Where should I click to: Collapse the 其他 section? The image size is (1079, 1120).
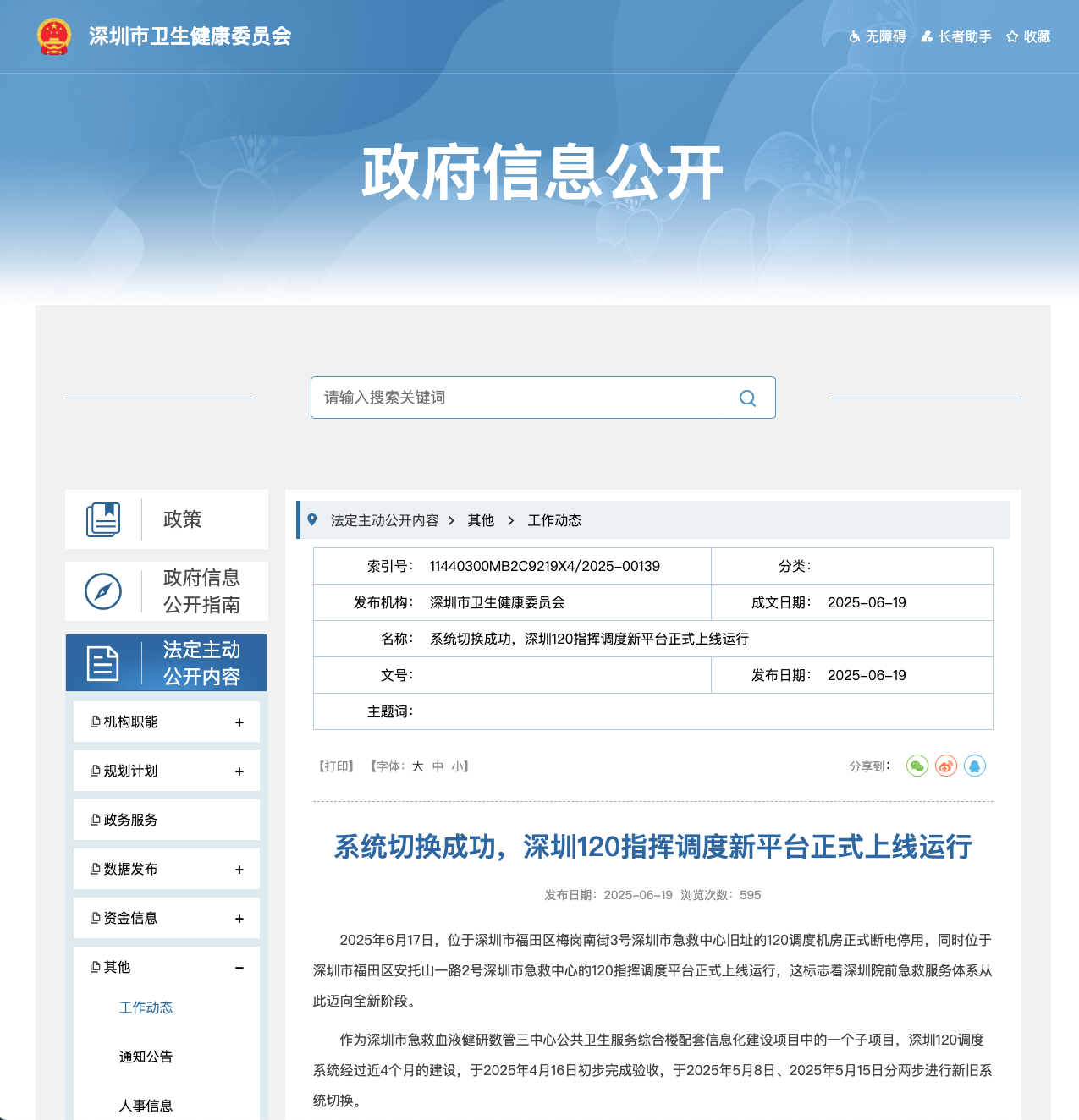click(x=239, y=968)
